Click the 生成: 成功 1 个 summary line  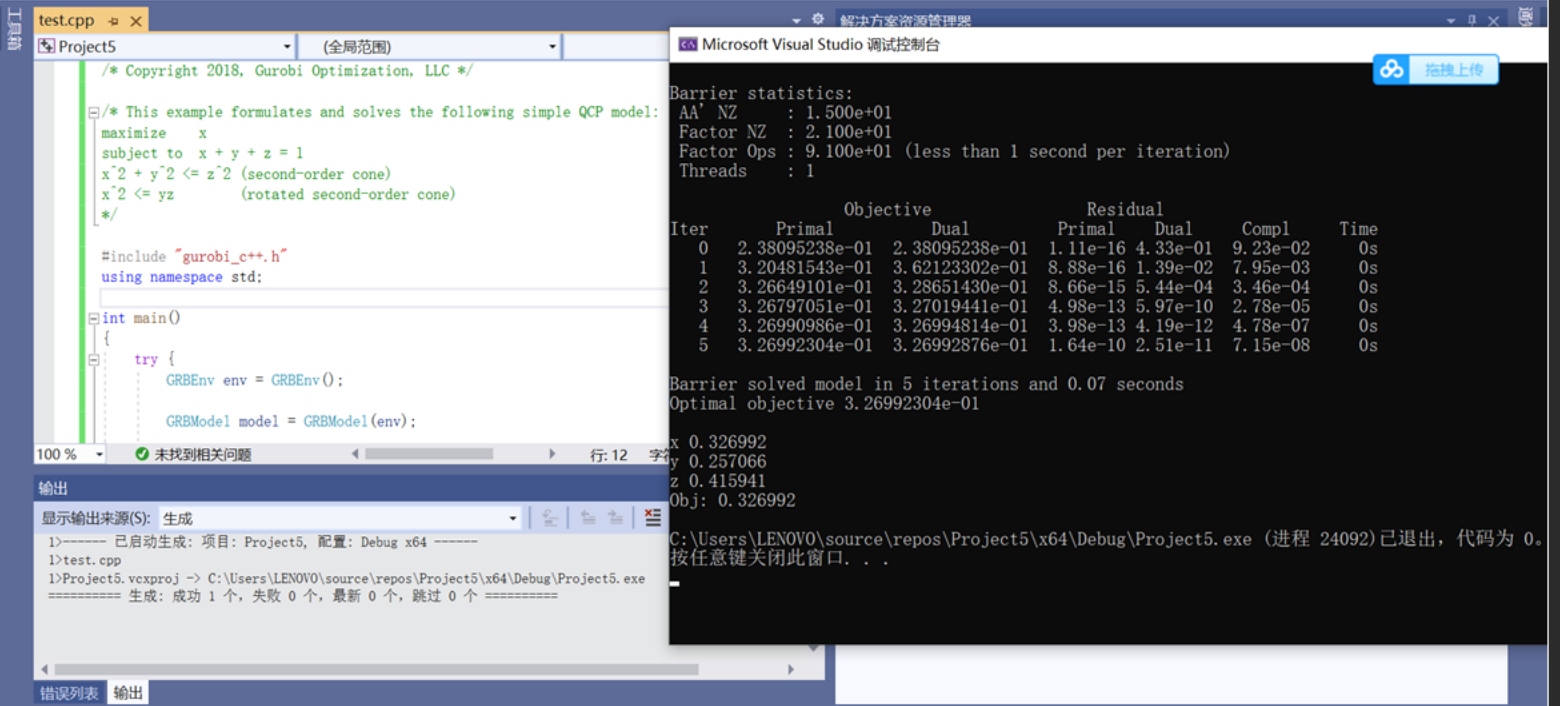point(303,595)
